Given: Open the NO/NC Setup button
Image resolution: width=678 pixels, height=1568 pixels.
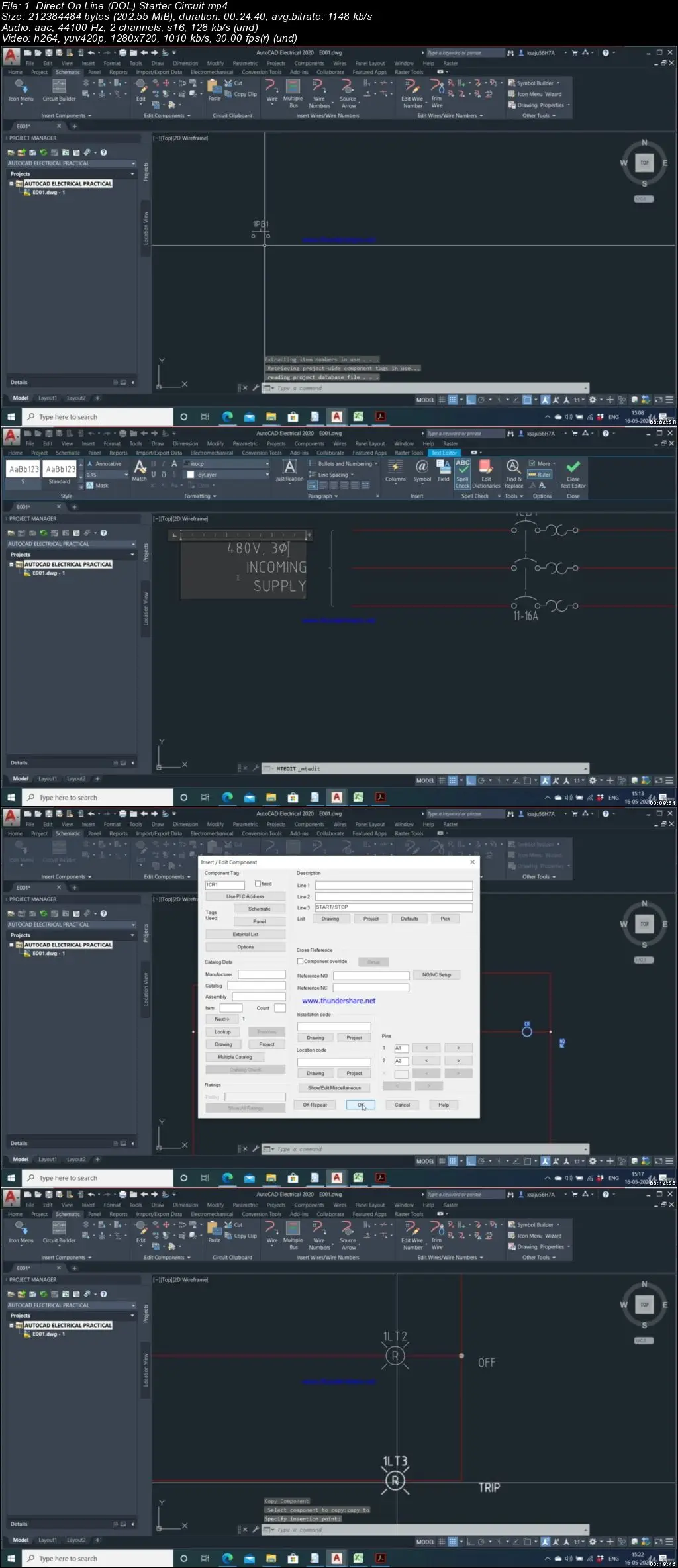Looking at the screenshot, I should (436, 974).
